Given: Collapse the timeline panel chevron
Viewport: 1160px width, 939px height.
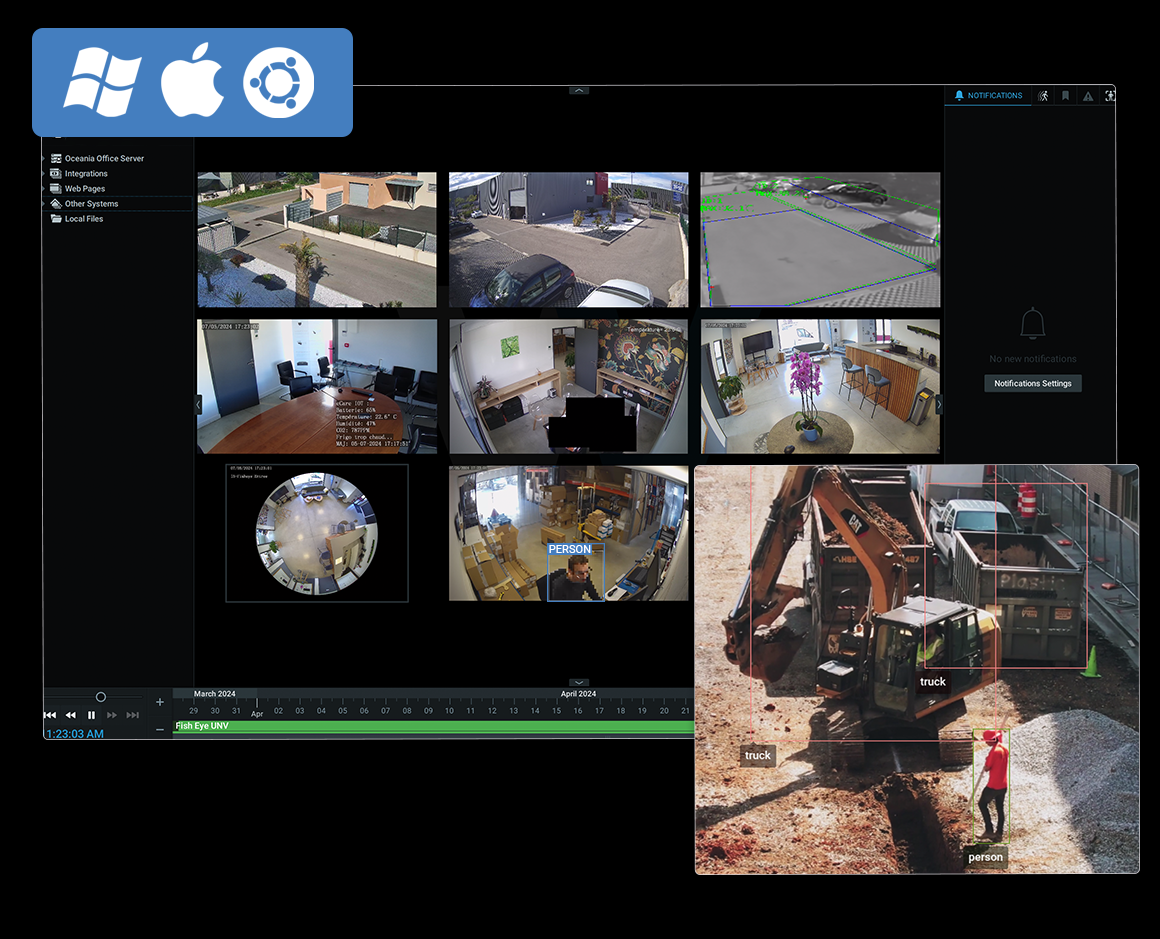Looking at the screenshot, I should [579, 683].
